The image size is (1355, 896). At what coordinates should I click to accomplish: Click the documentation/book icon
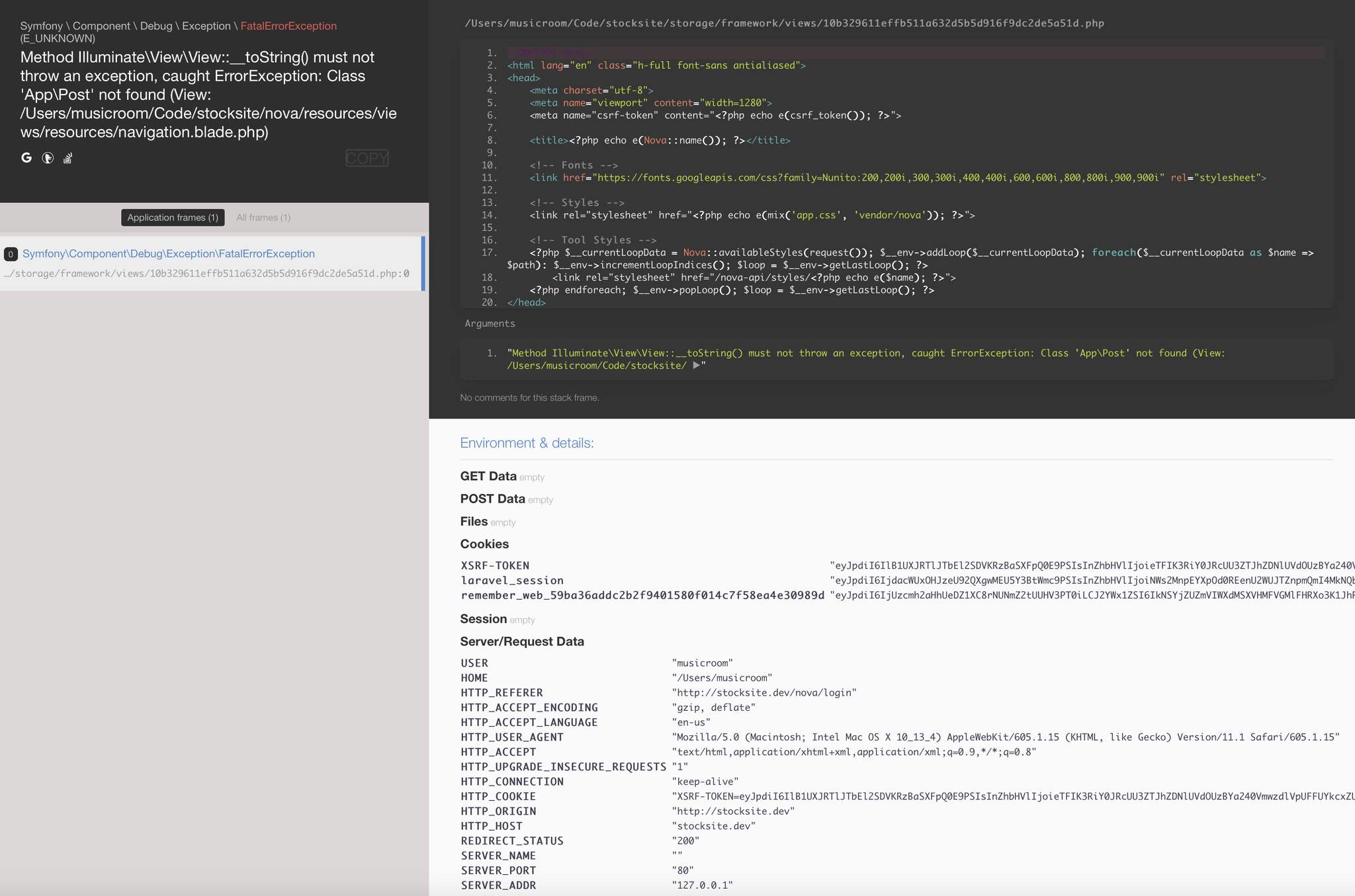tap(68, 157)
